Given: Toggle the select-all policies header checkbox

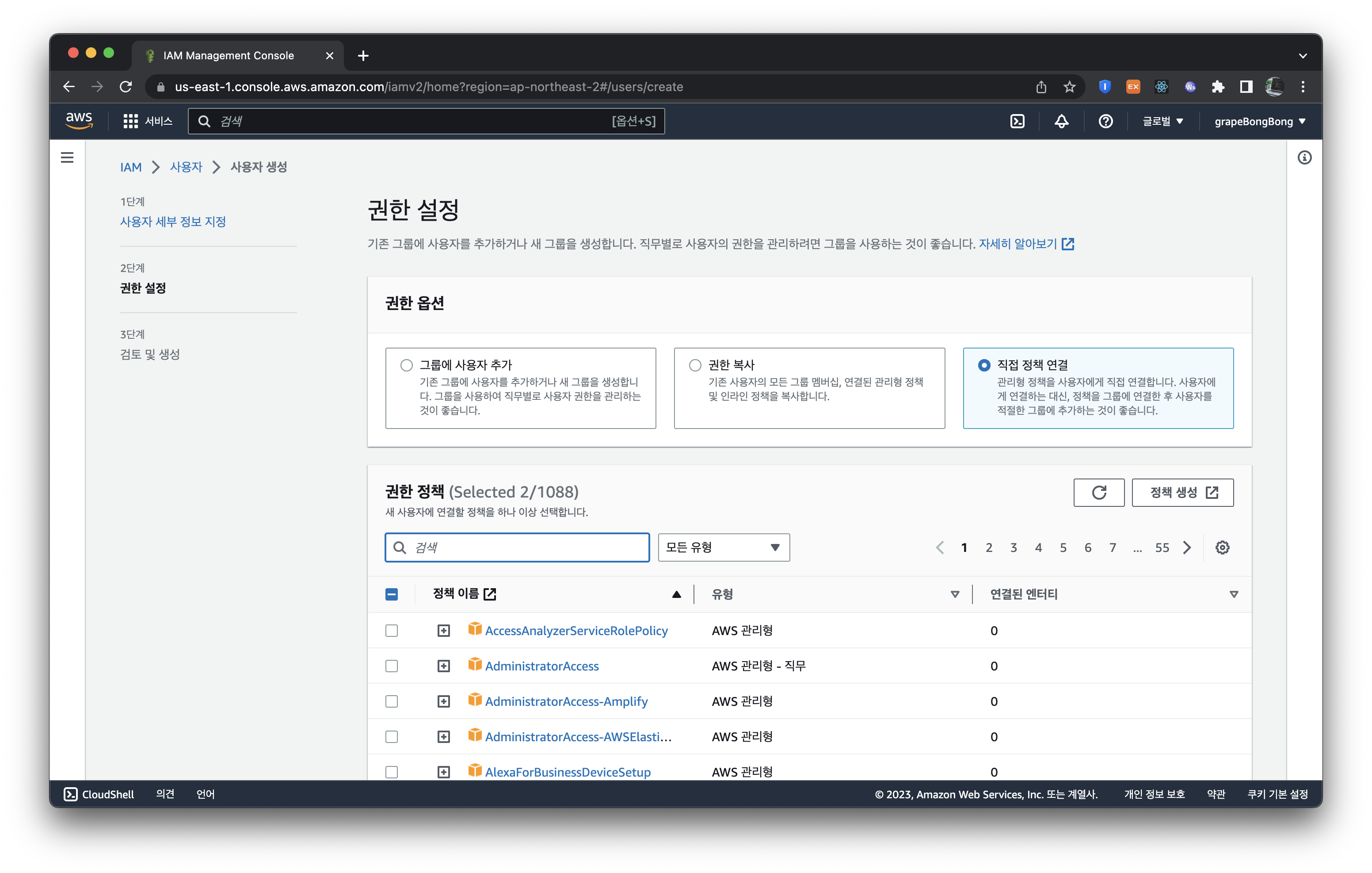Looking at the screenshot, I should (392, 595).
